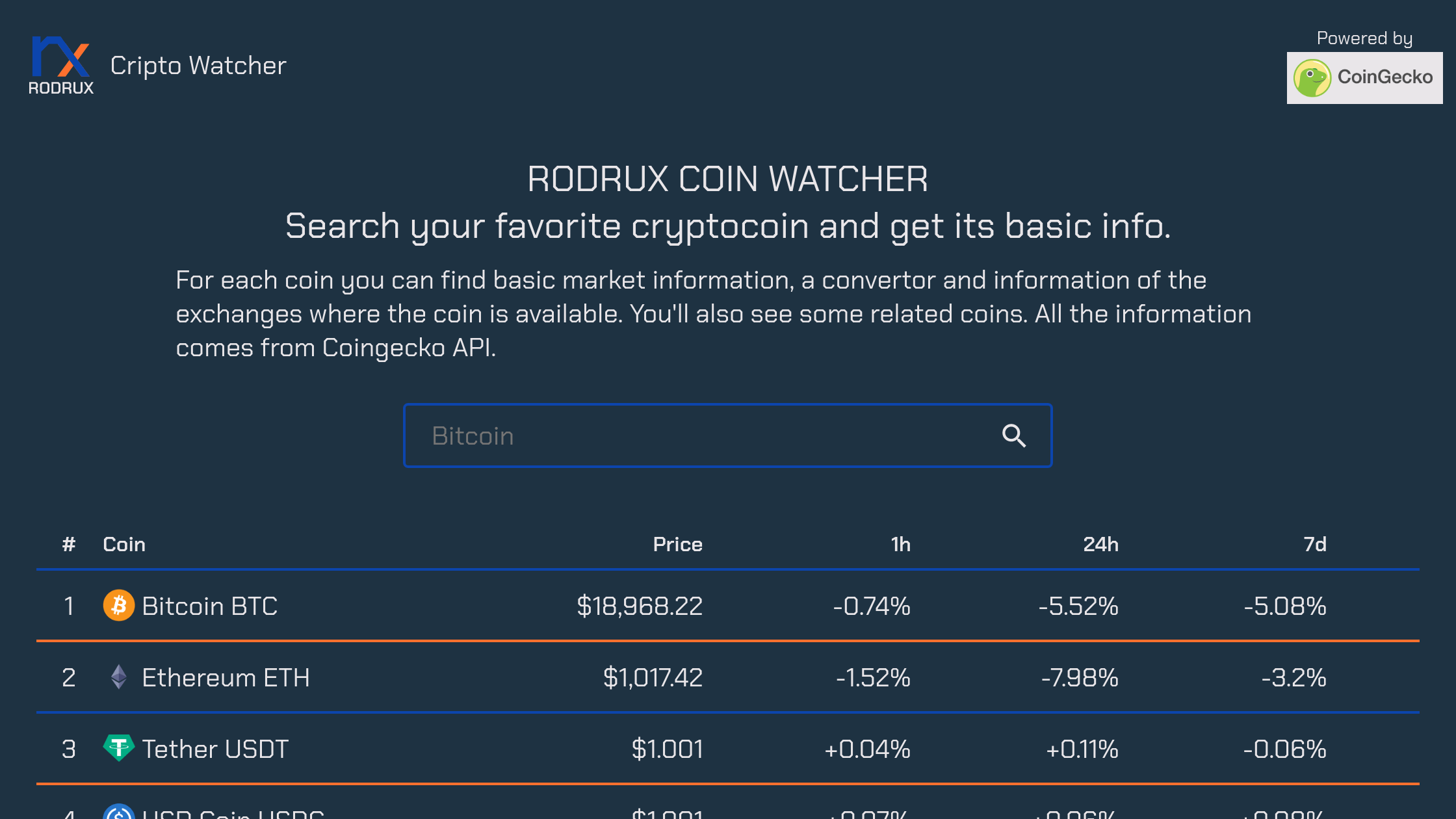Click the Rodrux logo in header

click(x=61, y=66)
